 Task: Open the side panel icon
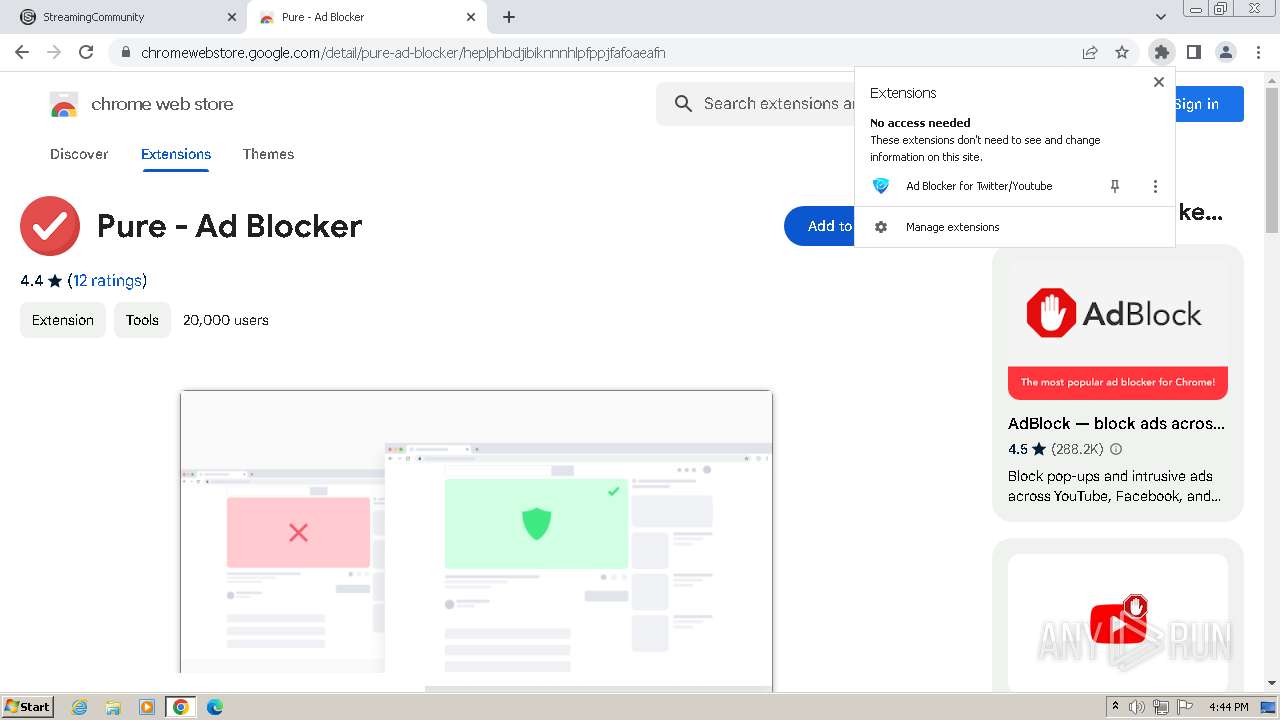point(1193,52)
